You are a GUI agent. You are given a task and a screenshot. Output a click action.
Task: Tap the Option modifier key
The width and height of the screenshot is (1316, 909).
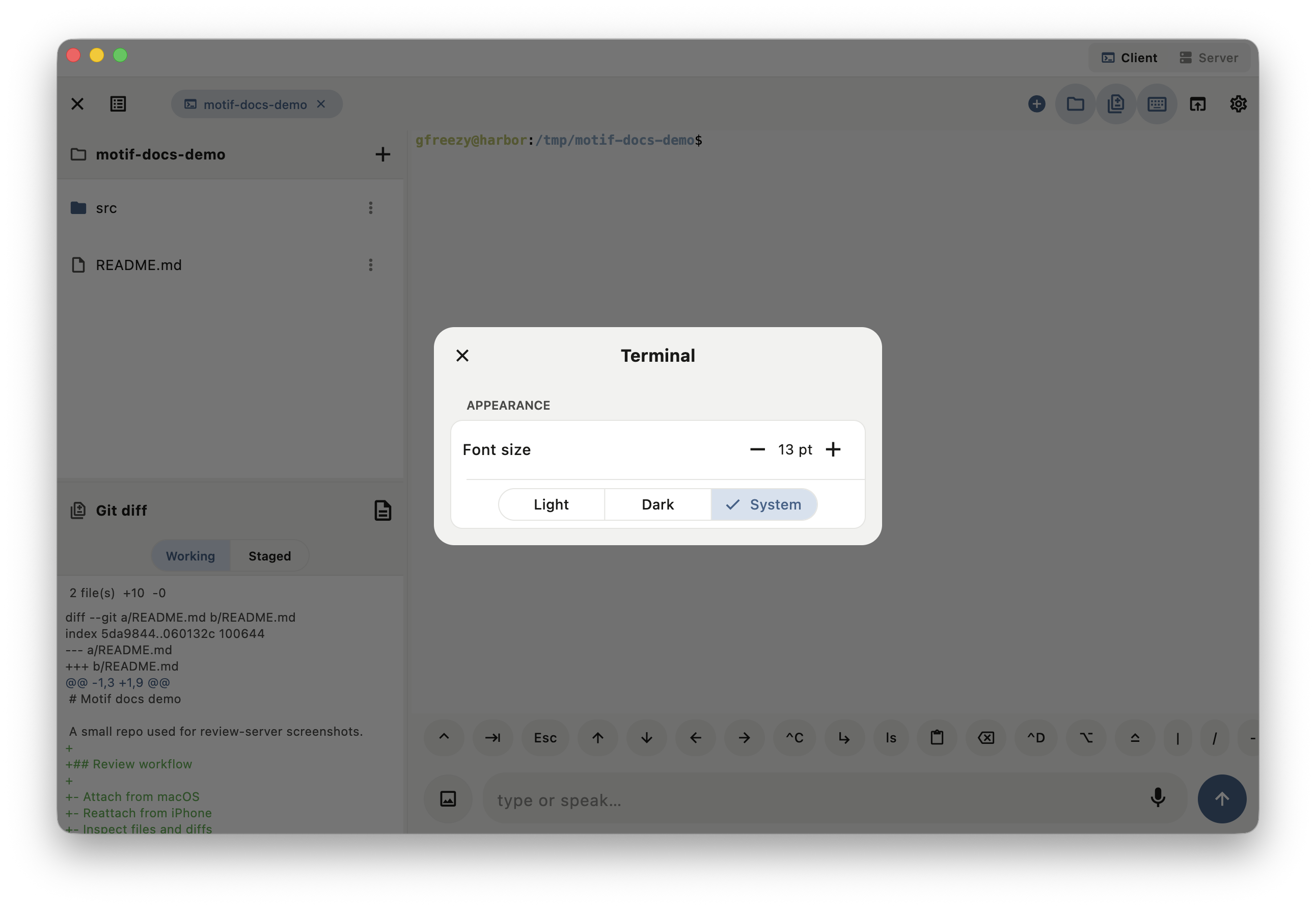(1086, 738)
